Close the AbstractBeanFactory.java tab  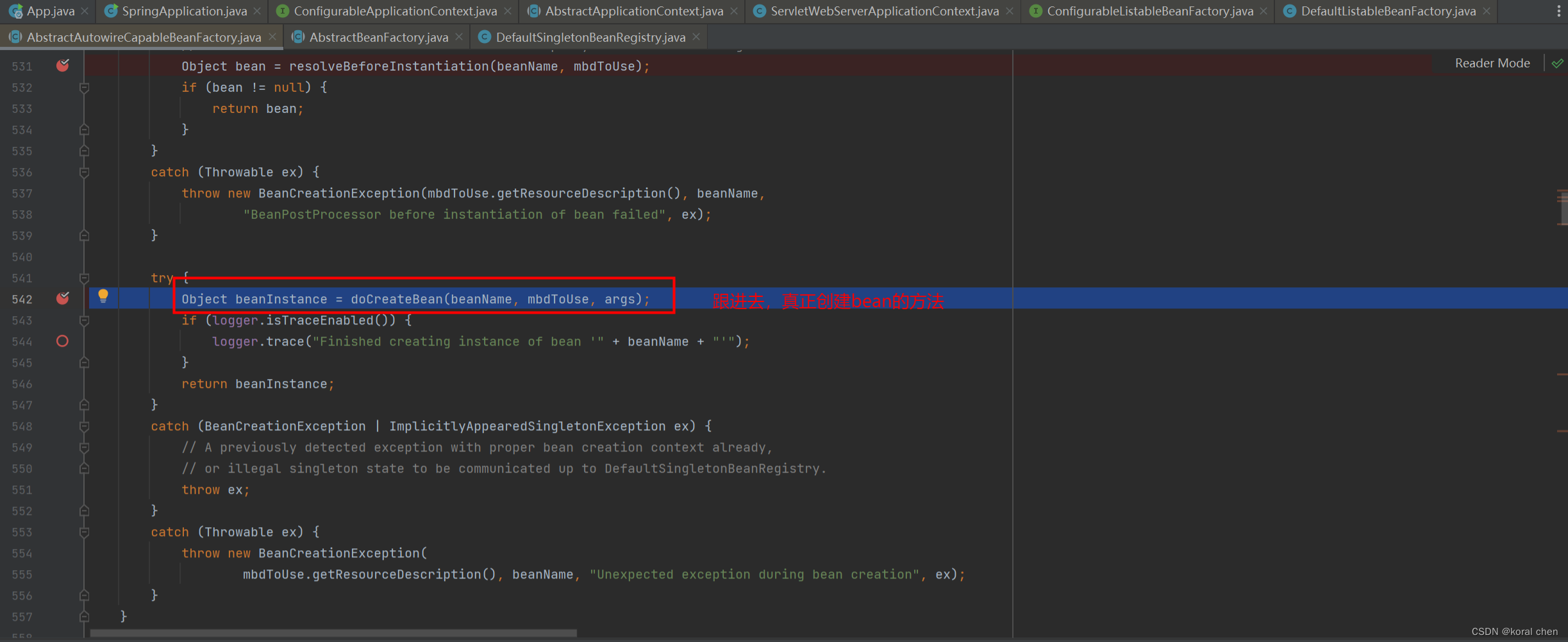(459, 37)
